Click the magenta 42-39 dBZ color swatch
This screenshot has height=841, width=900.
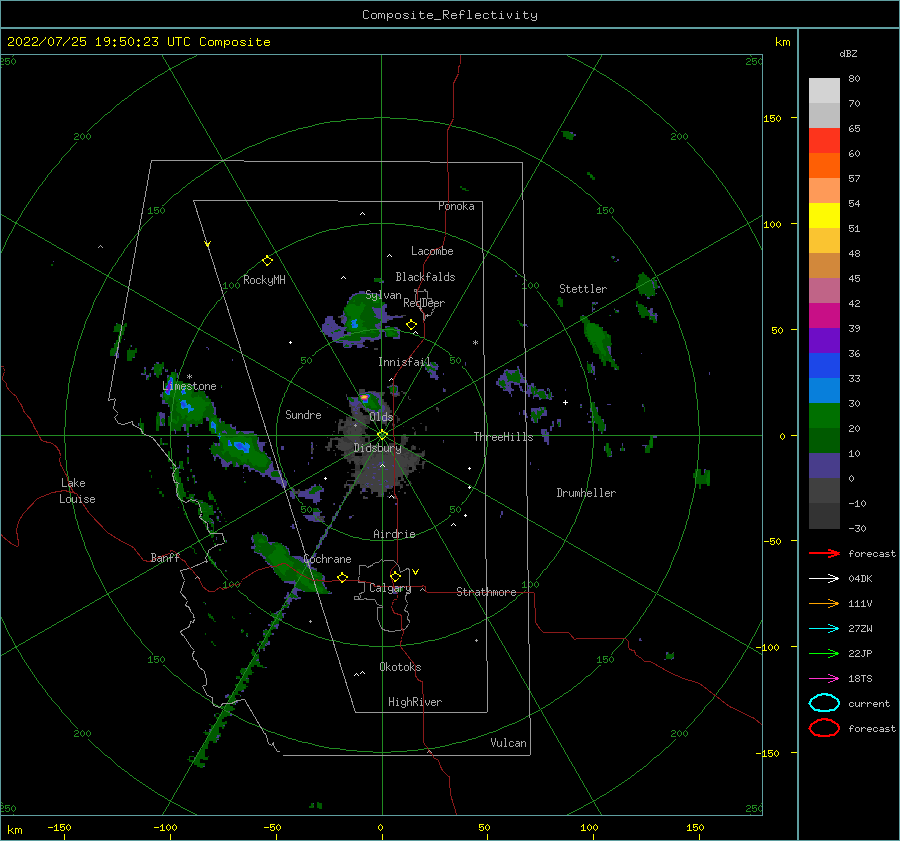pos(824,316)
